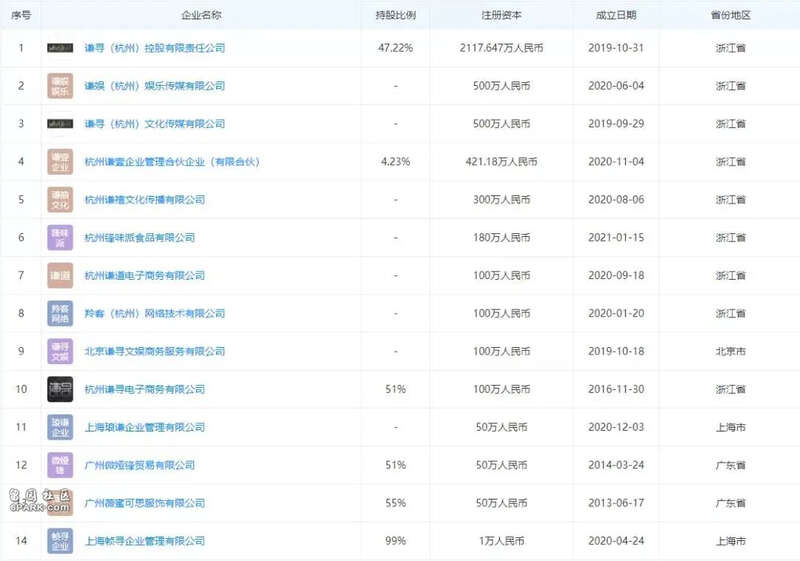The width and height of the screenshot is (800, 561).
Task: Open 谦寻（杭州）控股有限责任公司 company link
Action: click(155, 48)
